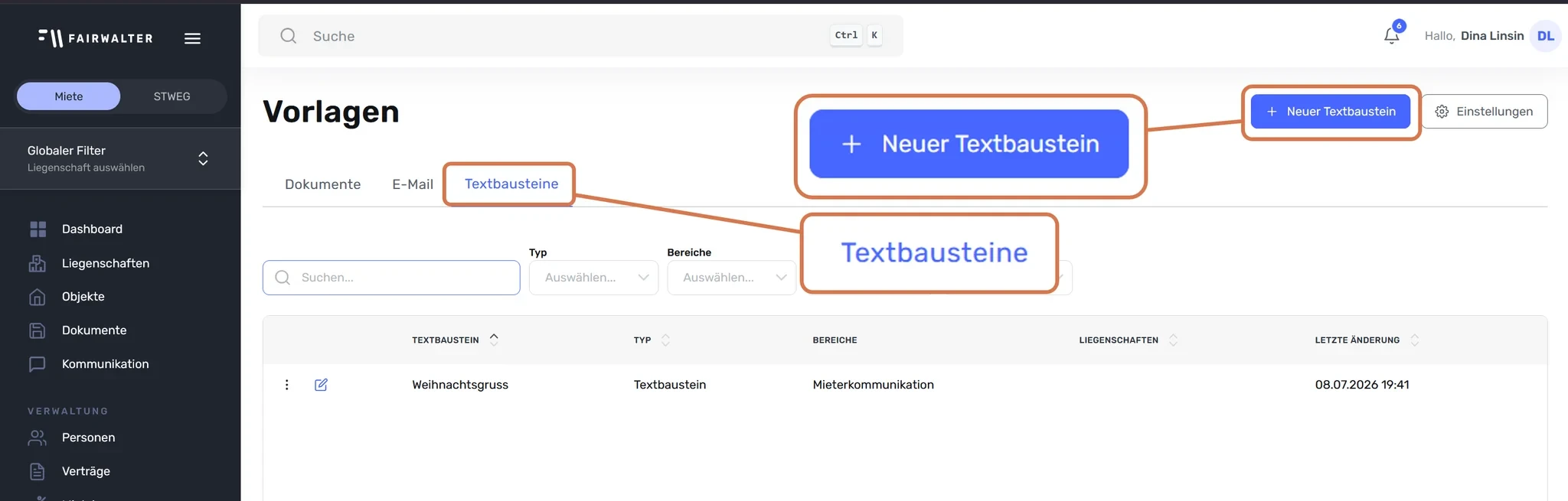Focus the global Suche field
Viewport: 1568px width, 501px height.
pos(580,36)
